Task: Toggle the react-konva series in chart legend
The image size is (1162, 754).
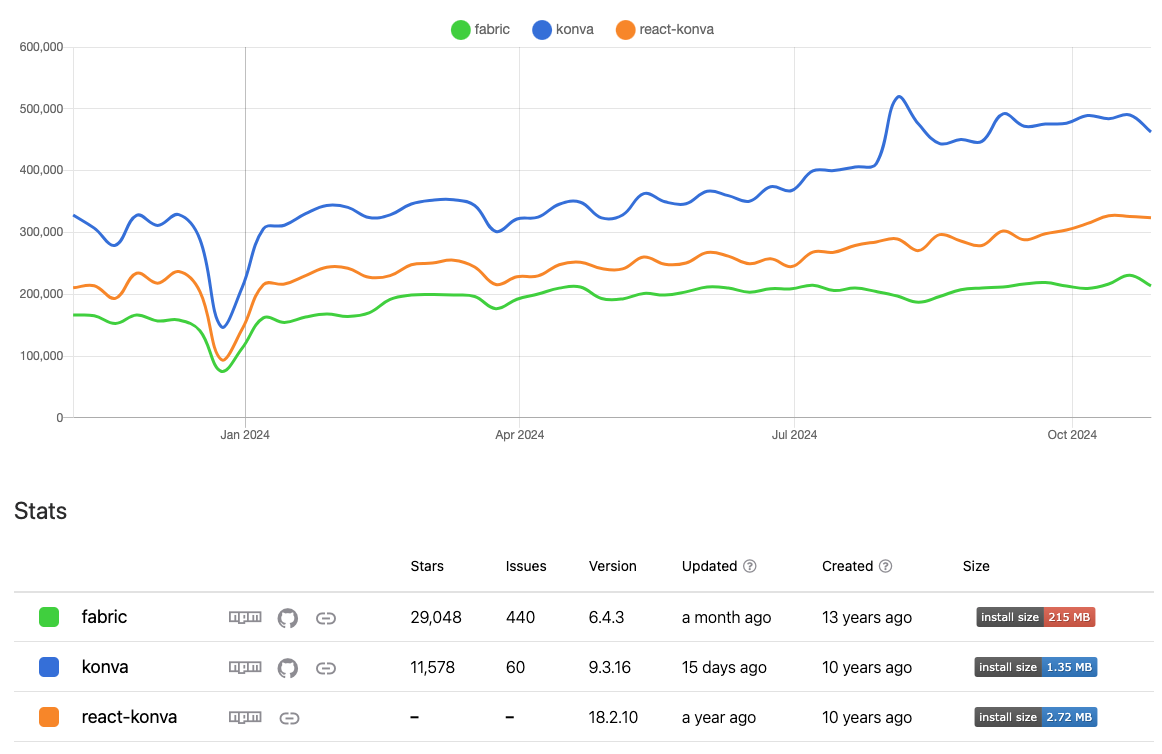Action: [664, 30]
